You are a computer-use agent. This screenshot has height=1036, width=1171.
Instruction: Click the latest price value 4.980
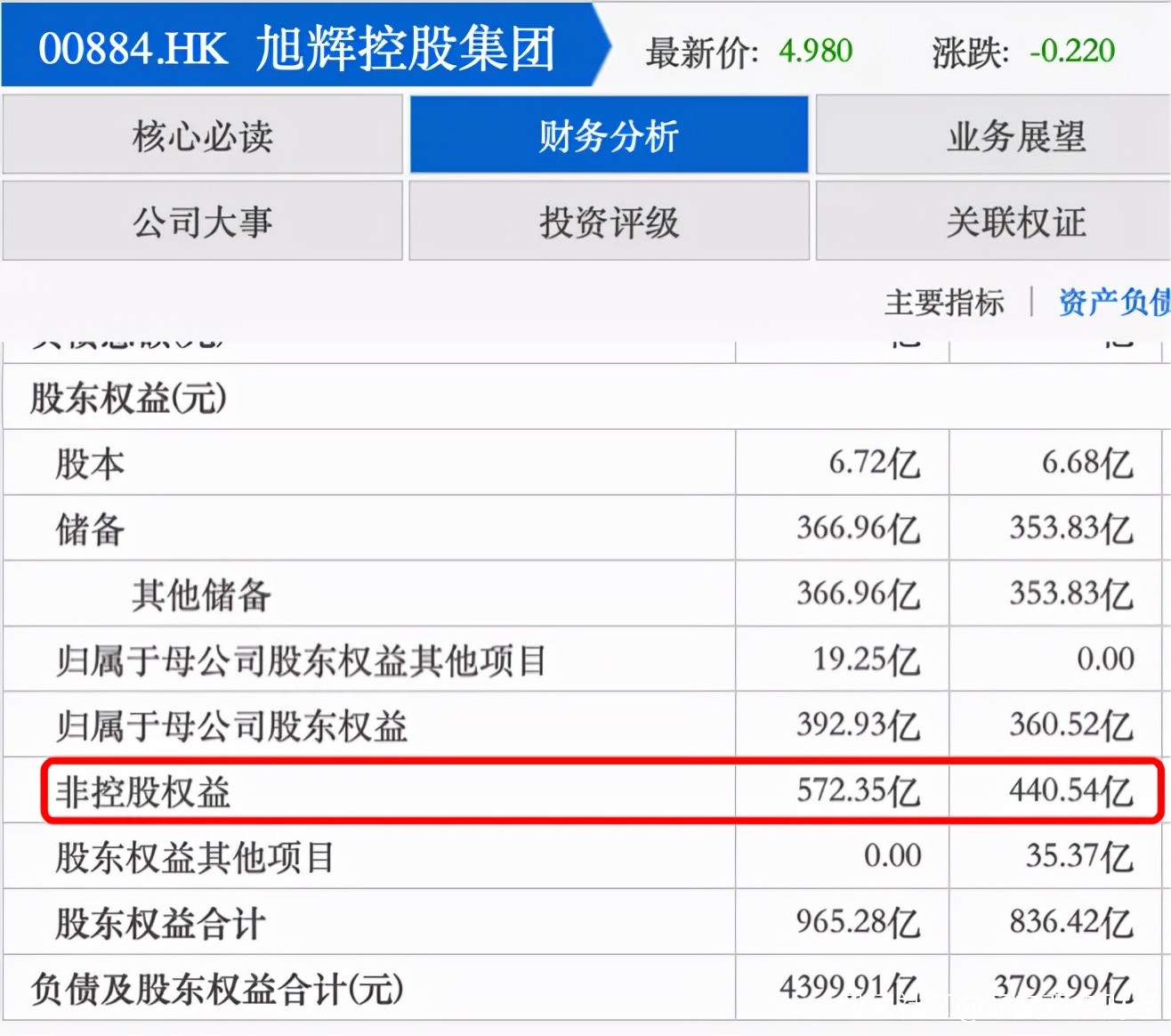point(815,51)
